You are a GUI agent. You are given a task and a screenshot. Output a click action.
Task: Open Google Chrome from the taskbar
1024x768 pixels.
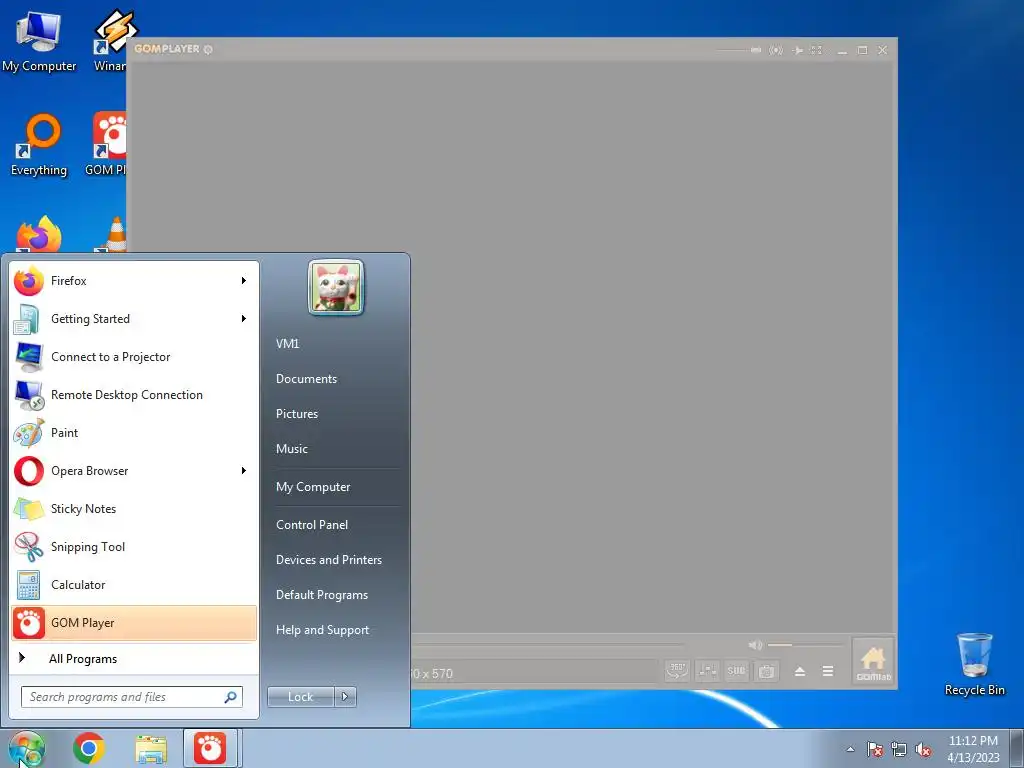tap(89, 748)
